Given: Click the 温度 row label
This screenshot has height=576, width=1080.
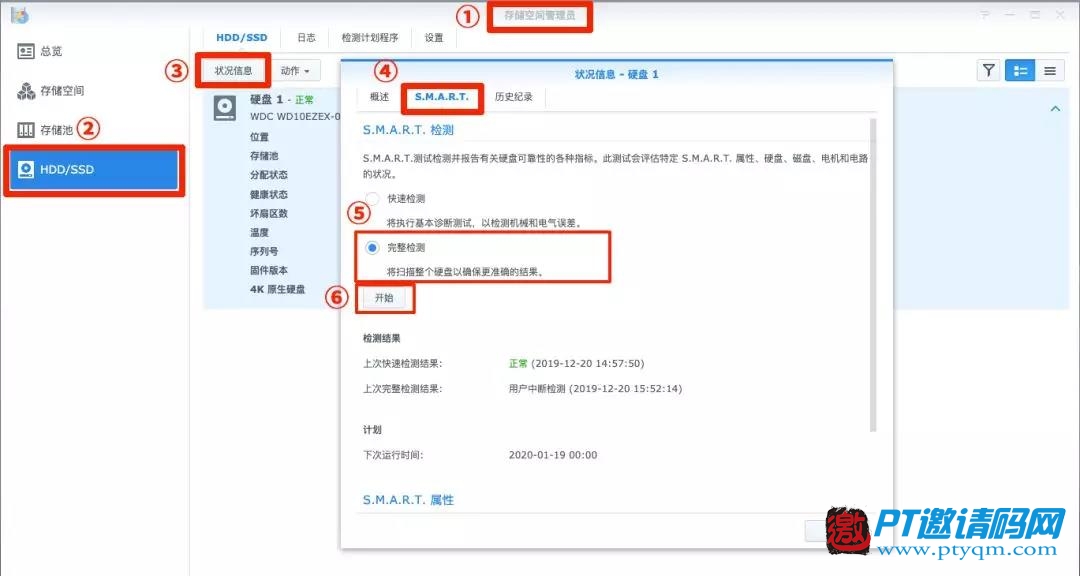Looking at the screenshot, I should 260,233.
